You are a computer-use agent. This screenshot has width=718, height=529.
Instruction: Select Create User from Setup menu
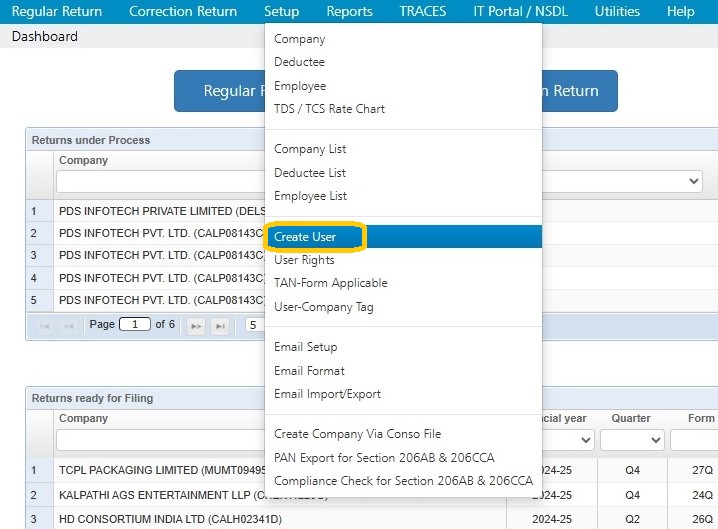pos(305,237)
